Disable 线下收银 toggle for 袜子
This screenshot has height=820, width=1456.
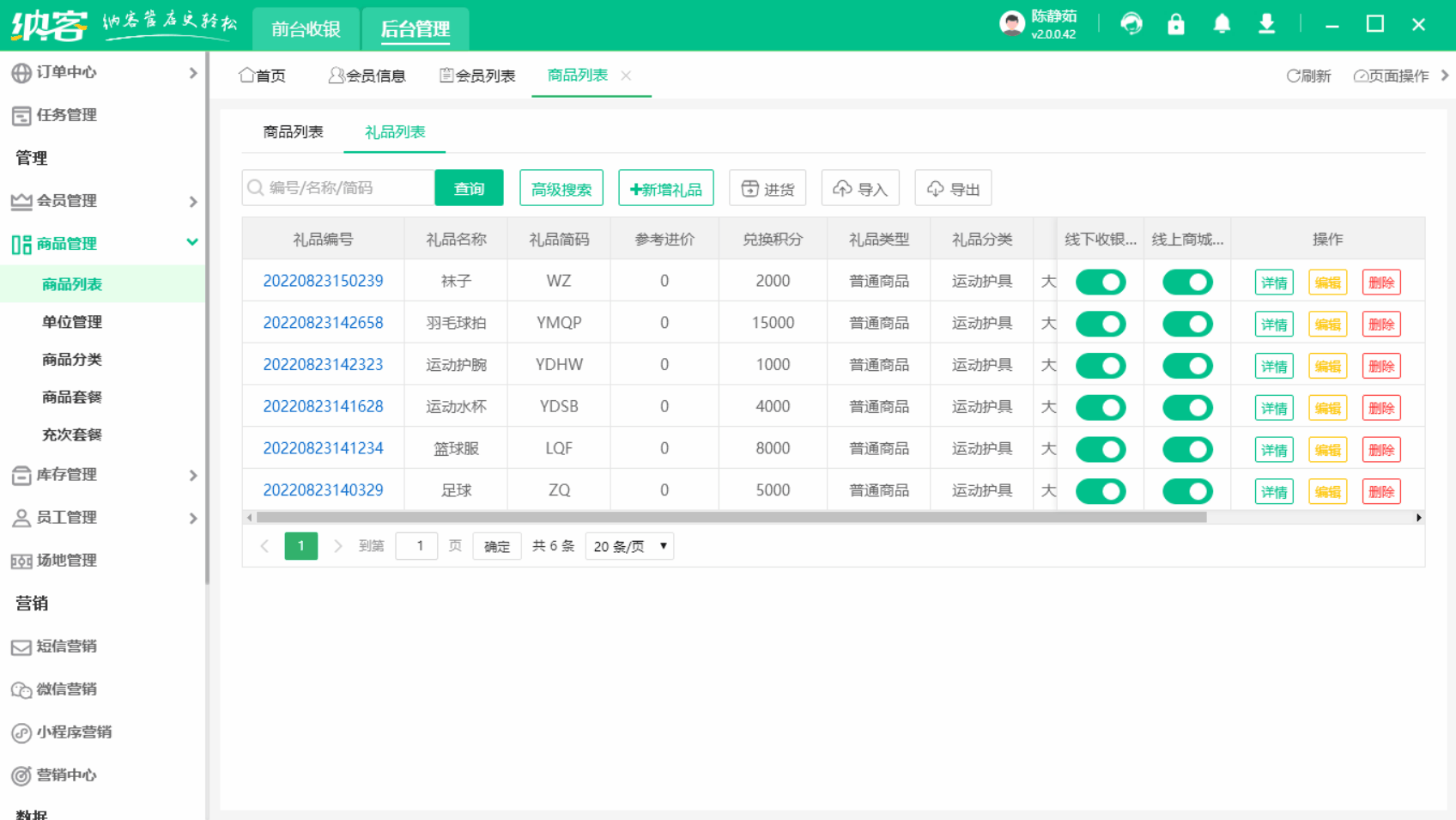1101,281
